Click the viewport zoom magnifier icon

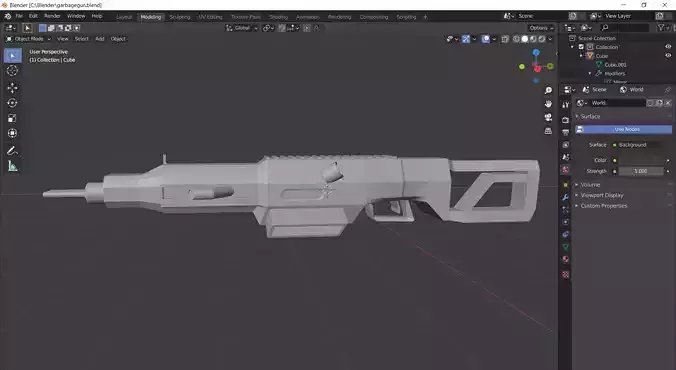click(548, 90)
